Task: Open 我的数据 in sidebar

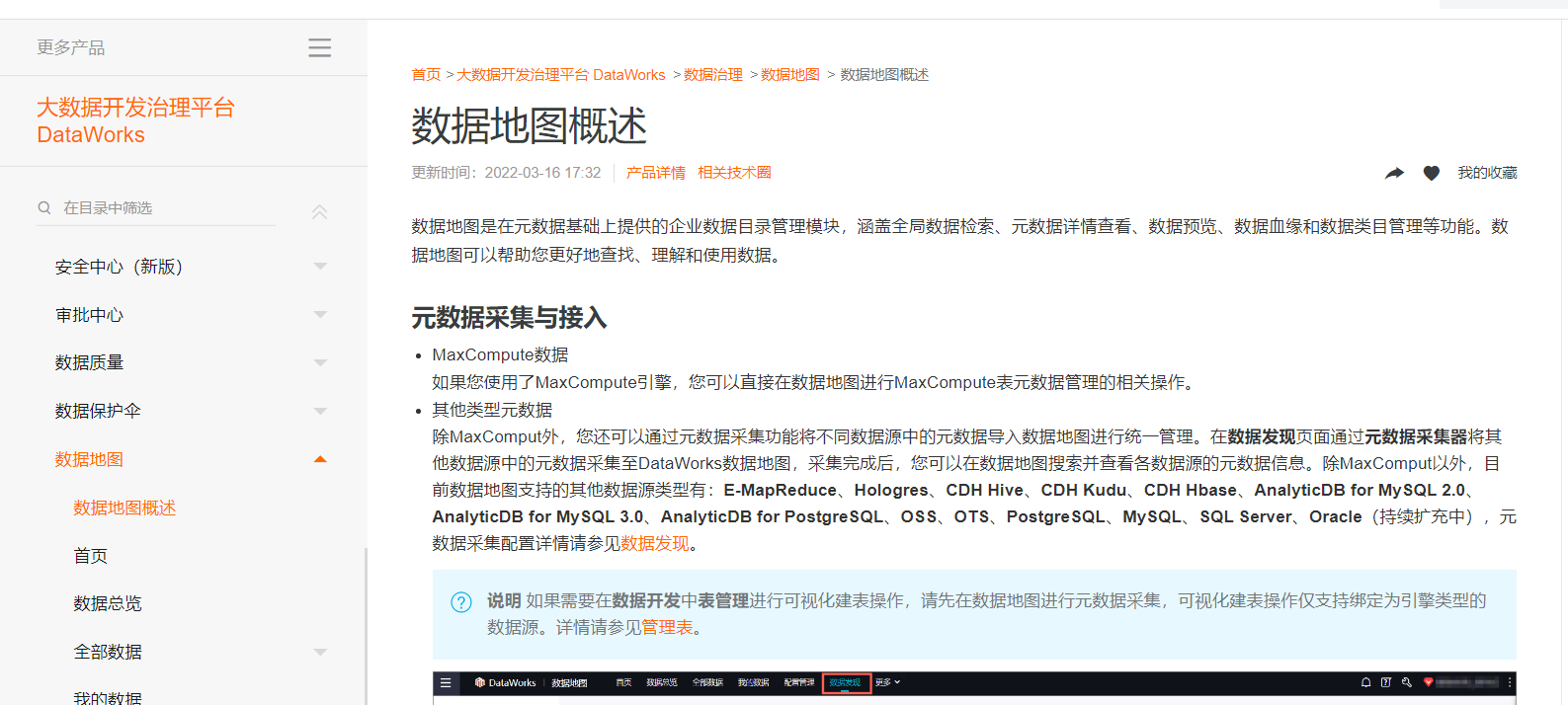Action: [x=107, y=697]
